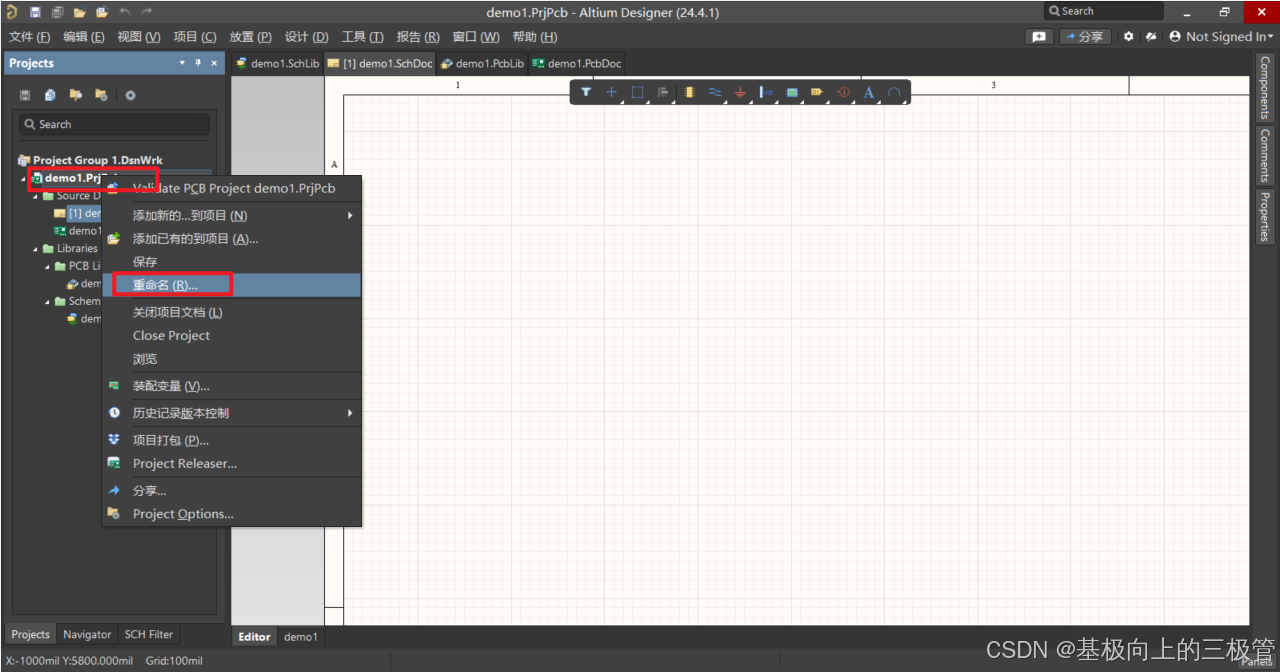Choose 重命名 (R)... in context menu
The width and height of the screenshot is (1280, 672).
[x=232, y=285]
